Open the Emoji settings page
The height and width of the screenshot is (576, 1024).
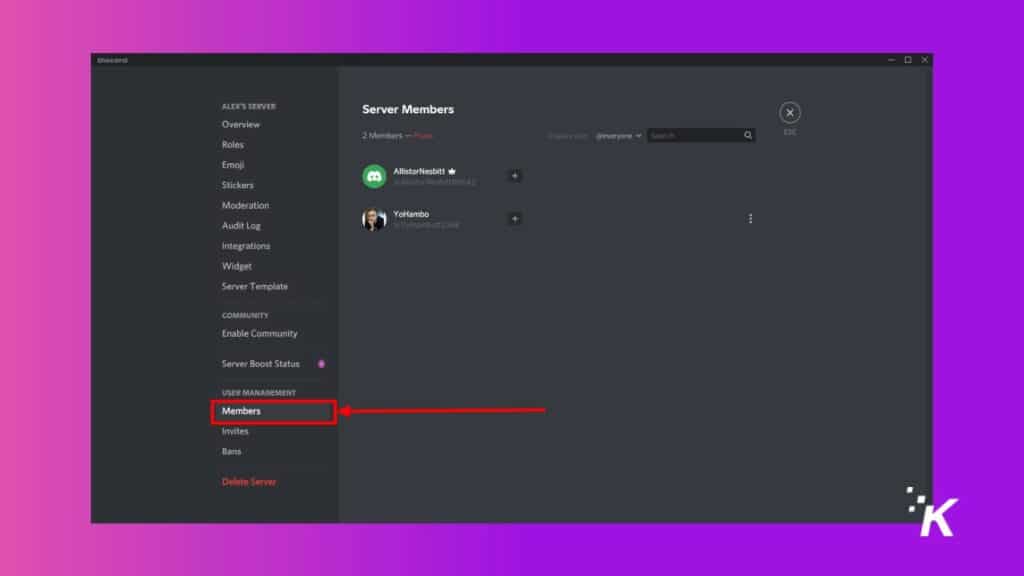tap(232, 165)
